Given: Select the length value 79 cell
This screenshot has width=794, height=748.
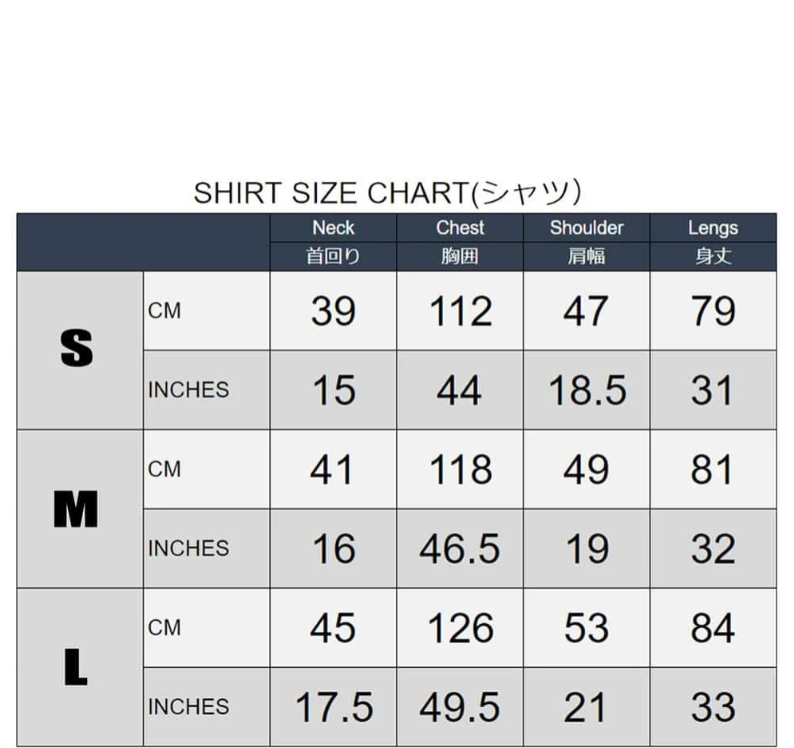Looking at the screenshot, I should click(713, 311).
